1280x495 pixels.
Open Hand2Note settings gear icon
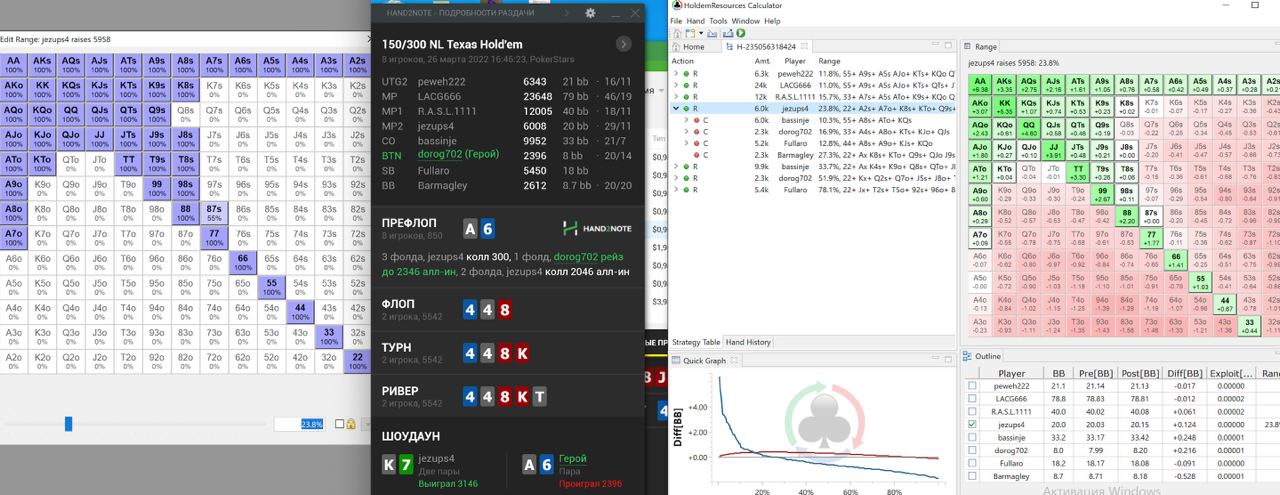(x=590, y=13)
